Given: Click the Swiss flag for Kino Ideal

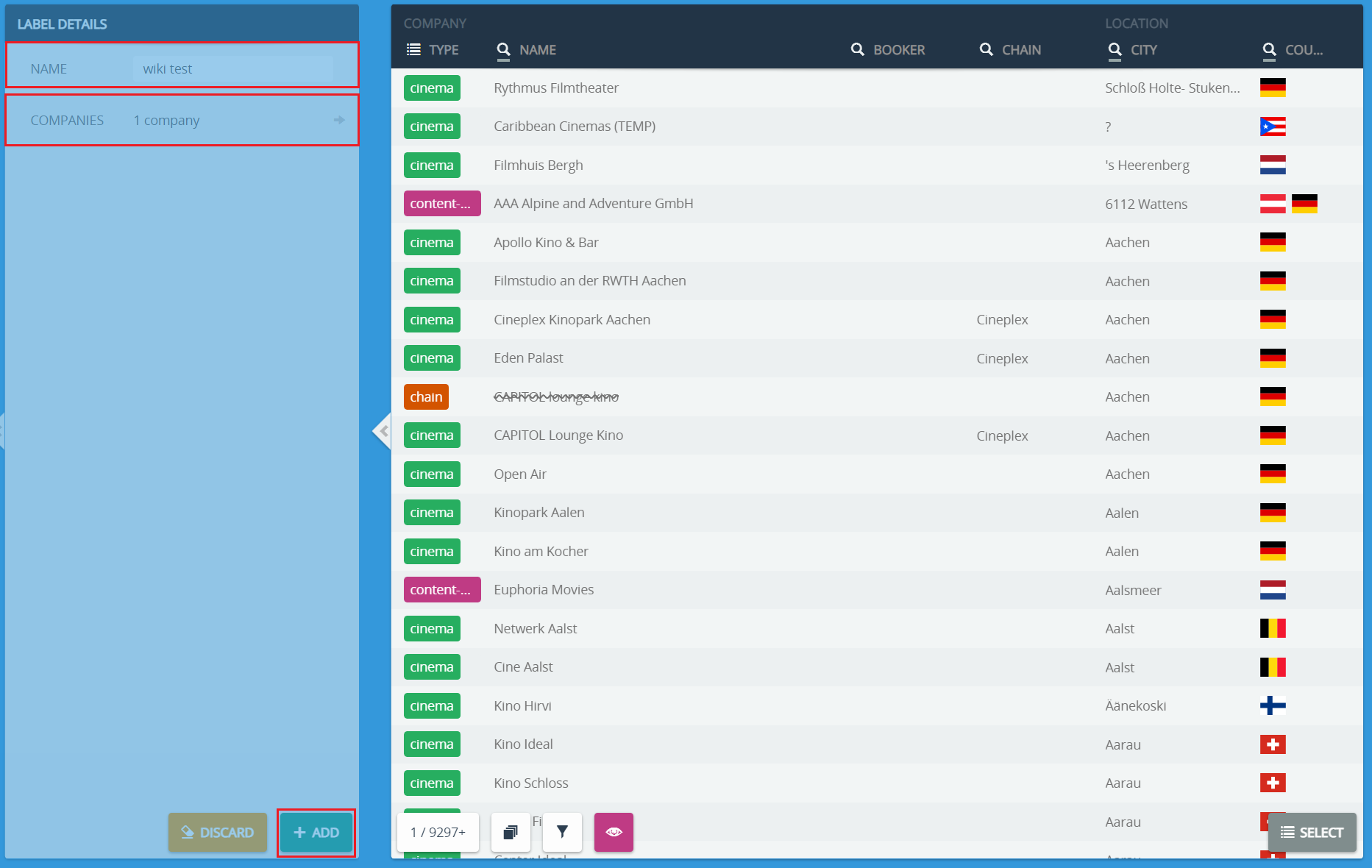Looking at the screenshot, I should coord(1273,744).
